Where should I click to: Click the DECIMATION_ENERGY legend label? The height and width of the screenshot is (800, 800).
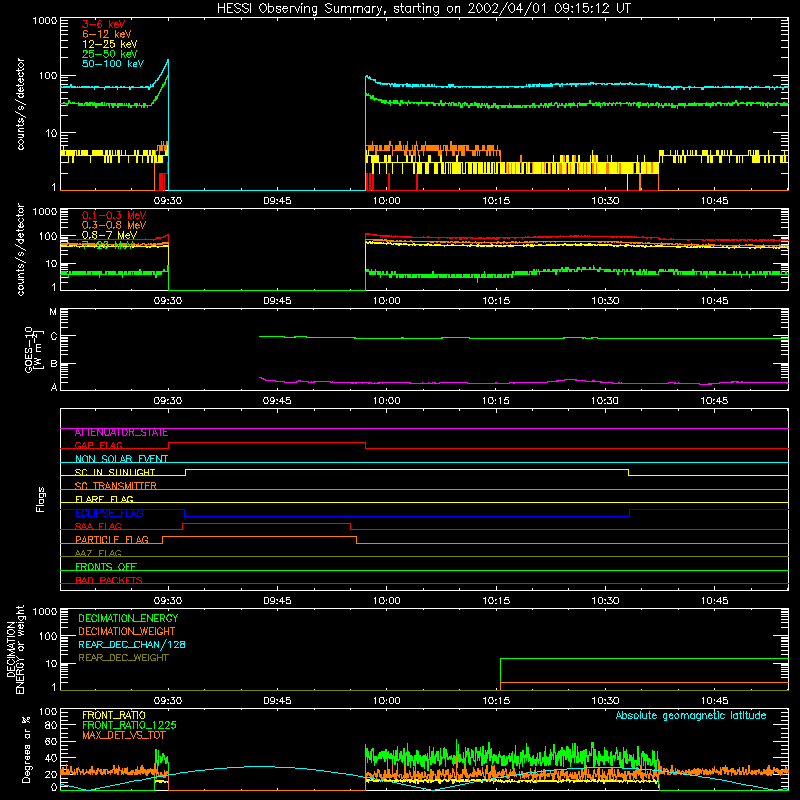(x=128, y=618)
